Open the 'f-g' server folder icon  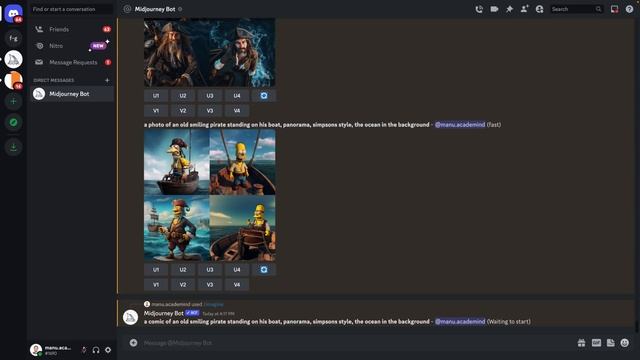coord(13,38)
